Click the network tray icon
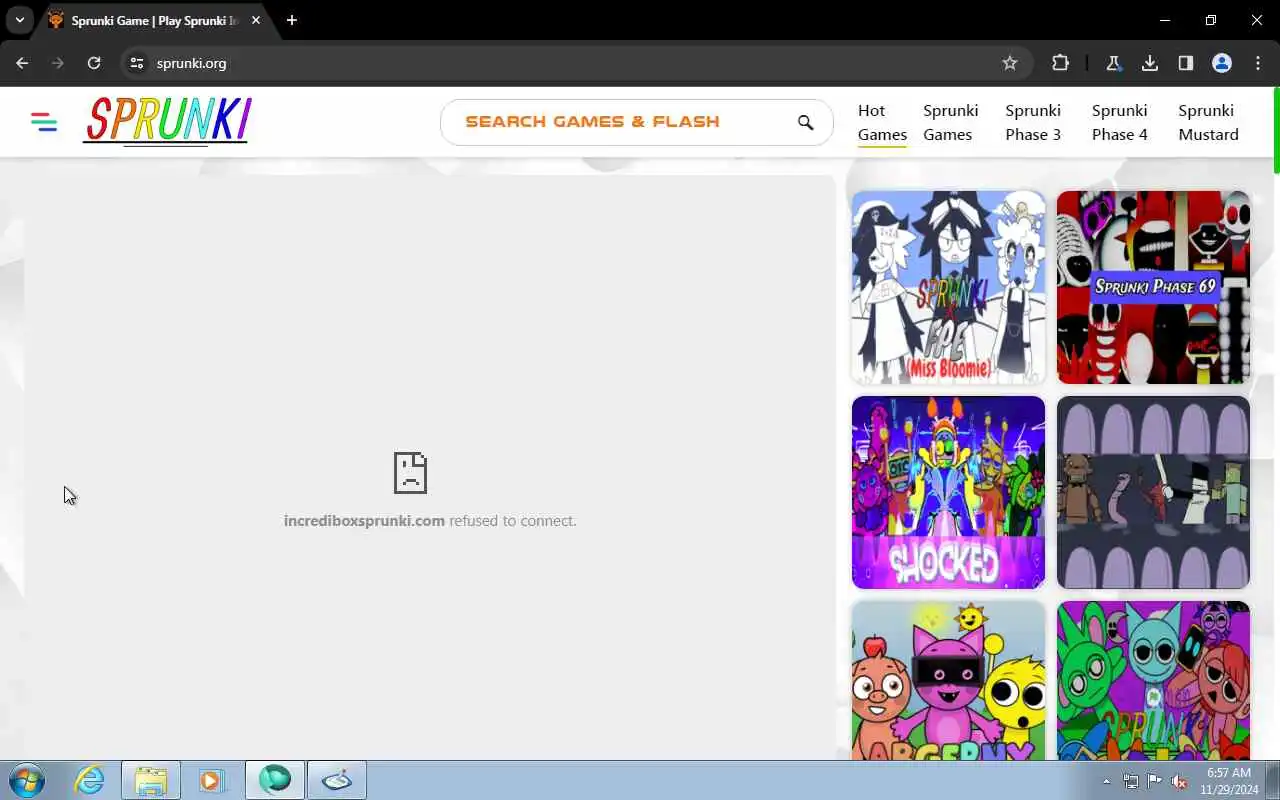This screenshot has width=1280, height=800. point(1130,781)
